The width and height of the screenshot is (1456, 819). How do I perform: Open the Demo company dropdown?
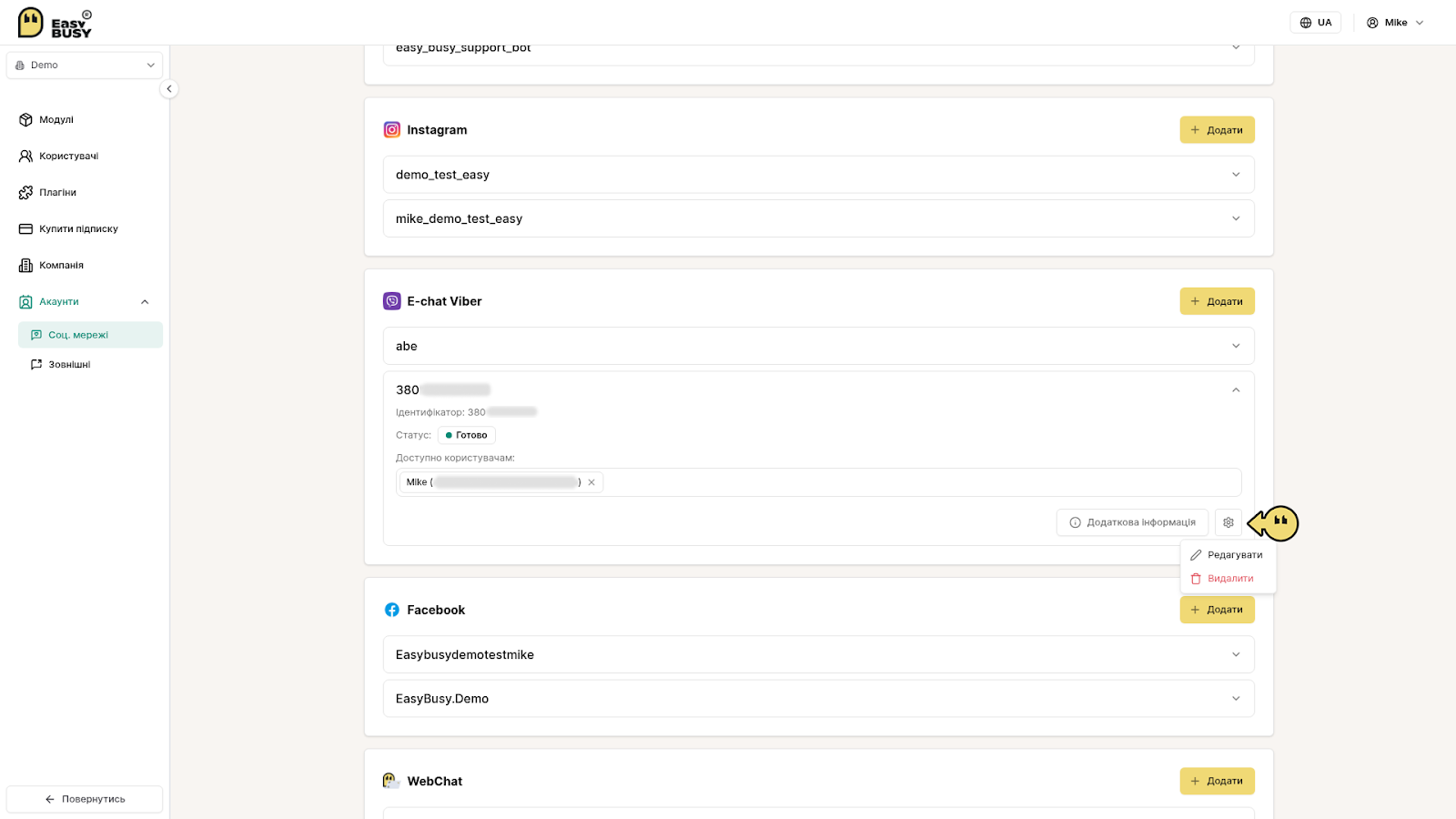[x=85, y=66]
